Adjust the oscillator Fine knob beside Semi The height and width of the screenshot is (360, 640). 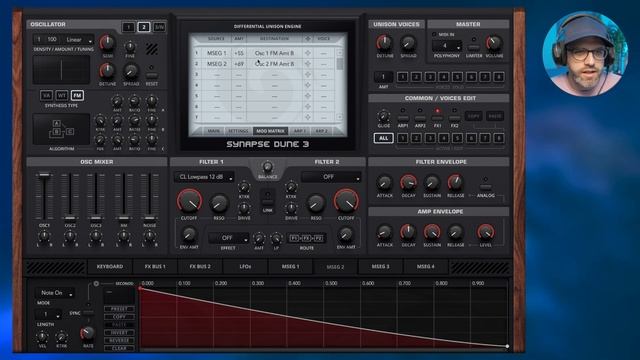click(130, 46)
